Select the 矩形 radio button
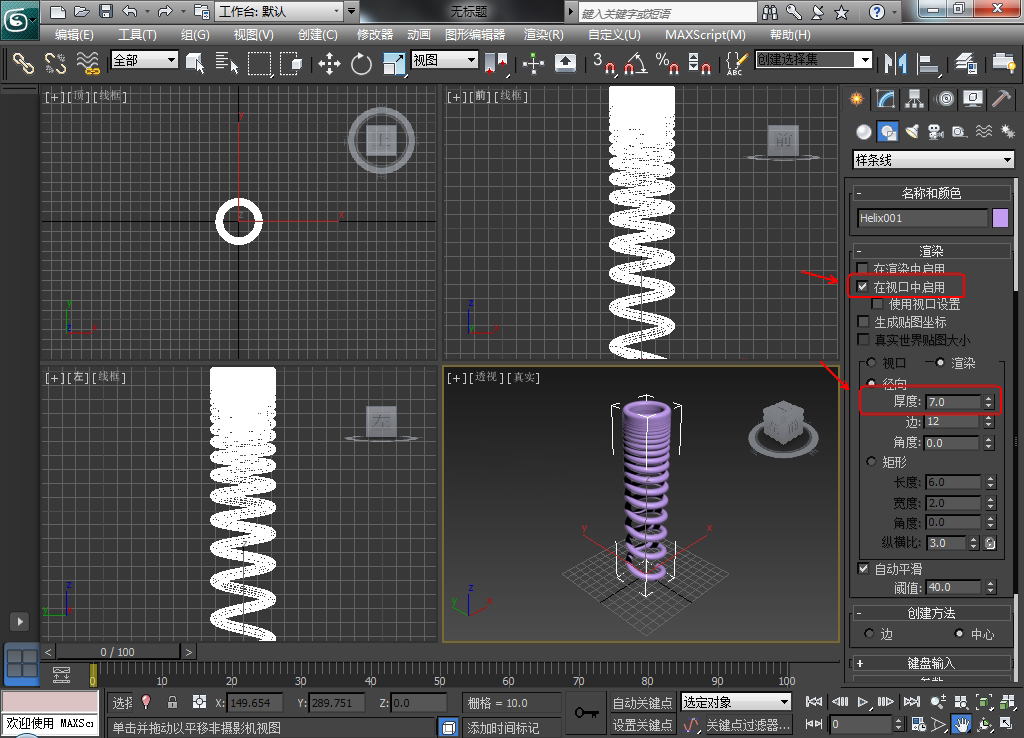Viewport: 1024px width, 738px height. (x=871, y=462)
